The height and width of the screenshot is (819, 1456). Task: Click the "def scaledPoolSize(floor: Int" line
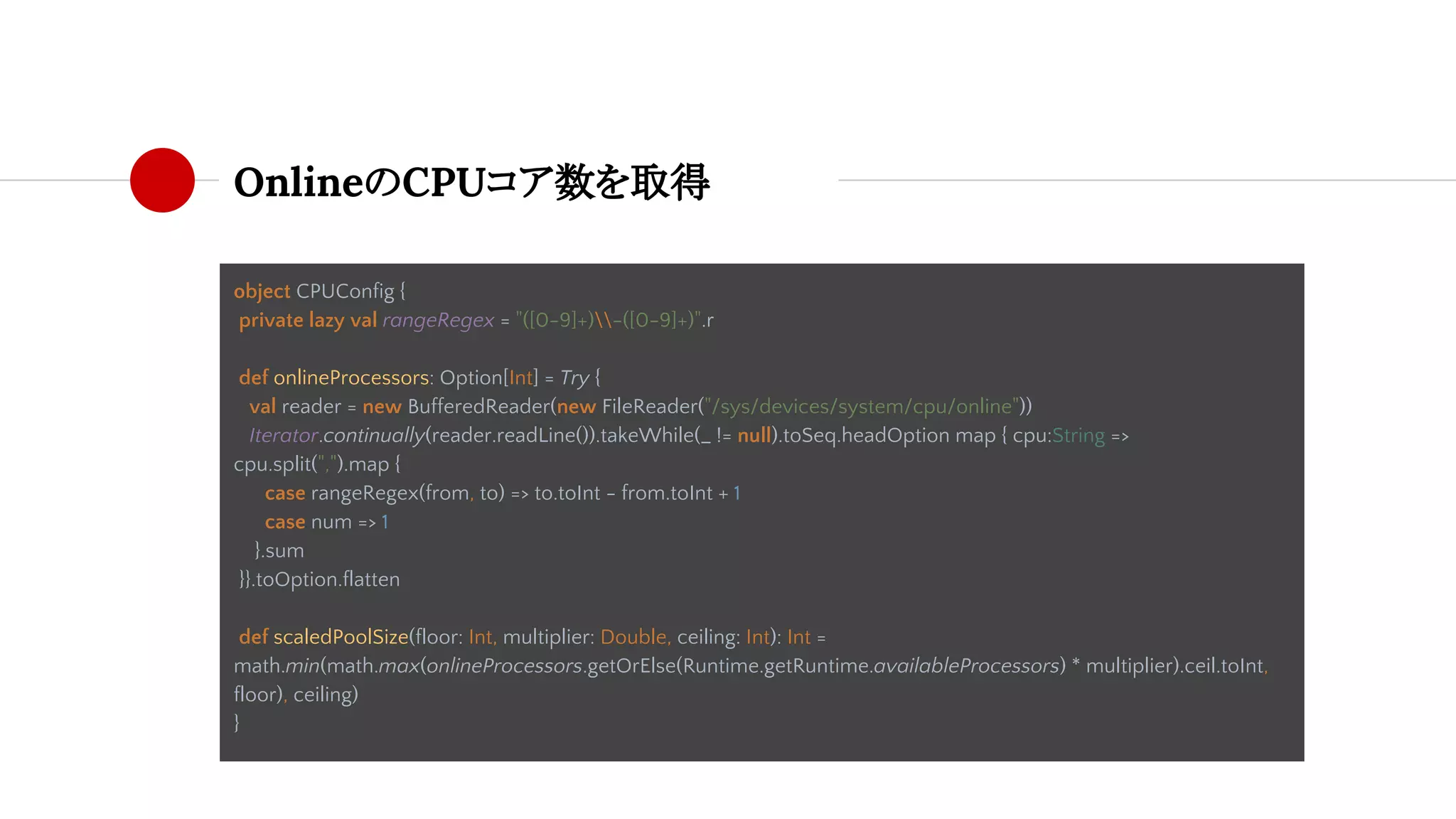532,637
